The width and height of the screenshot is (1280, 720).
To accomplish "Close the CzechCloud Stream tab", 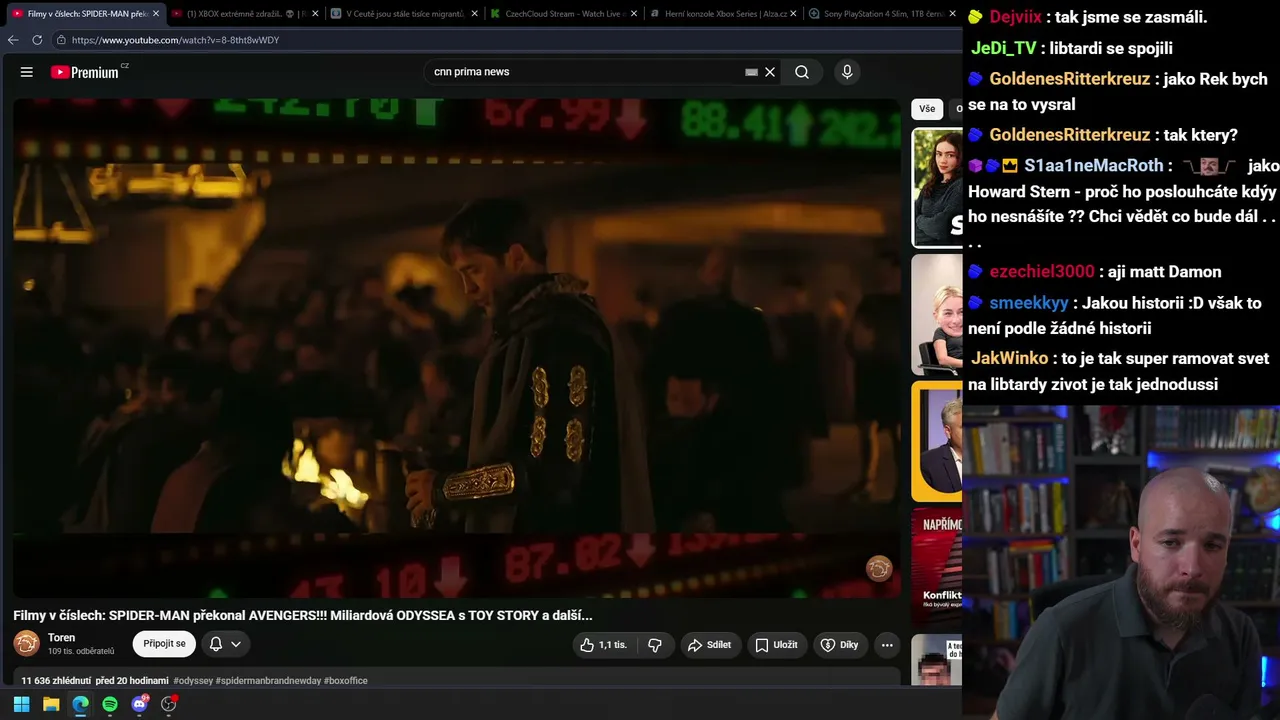I will click(634, 14).
